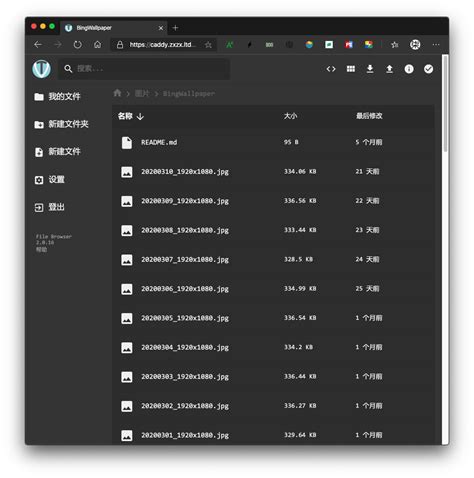Click BingWallpaper breadcrumb
Viewport: 474px width, 478px height.
[x=189, y=94]
